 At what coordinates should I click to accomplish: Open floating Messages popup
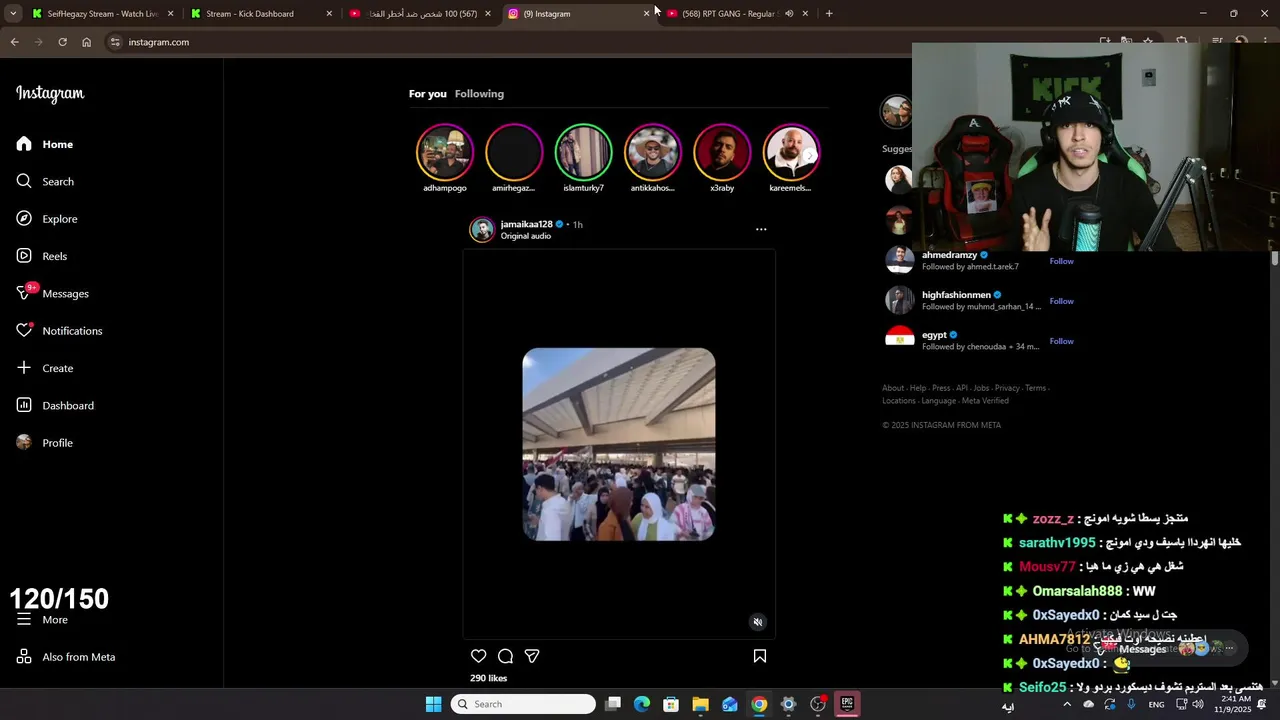coord(1167,648)
